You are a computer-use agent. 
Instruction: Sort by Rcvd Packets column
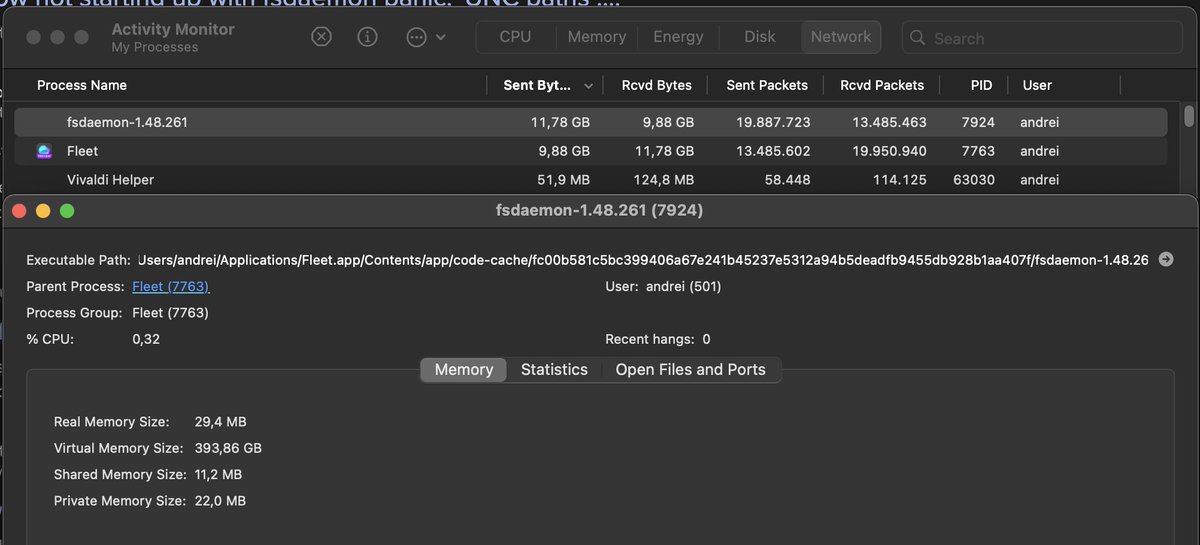tap(882, 85)
